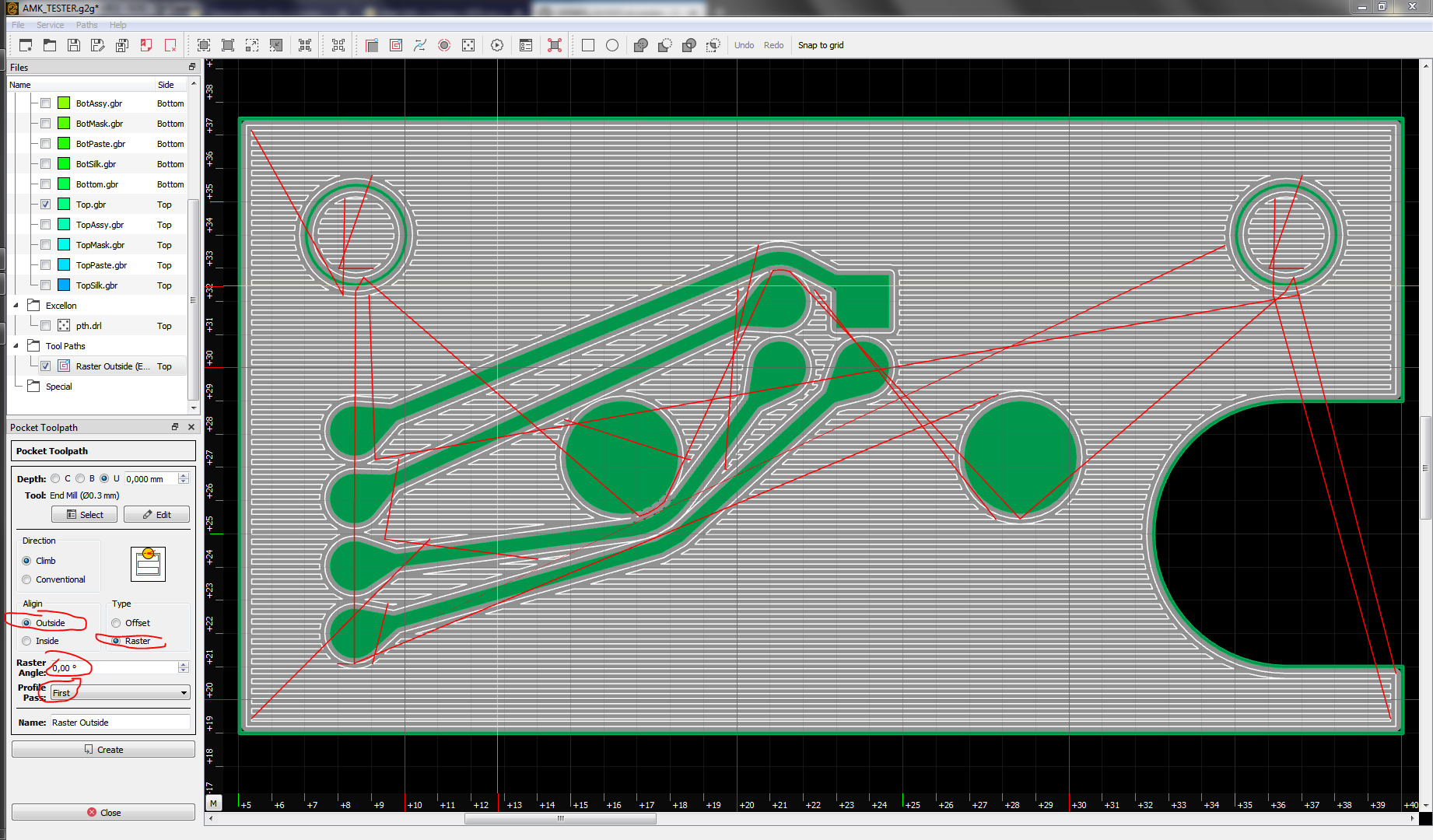Collapse the Tool Paths tree folder

point(16,346)
